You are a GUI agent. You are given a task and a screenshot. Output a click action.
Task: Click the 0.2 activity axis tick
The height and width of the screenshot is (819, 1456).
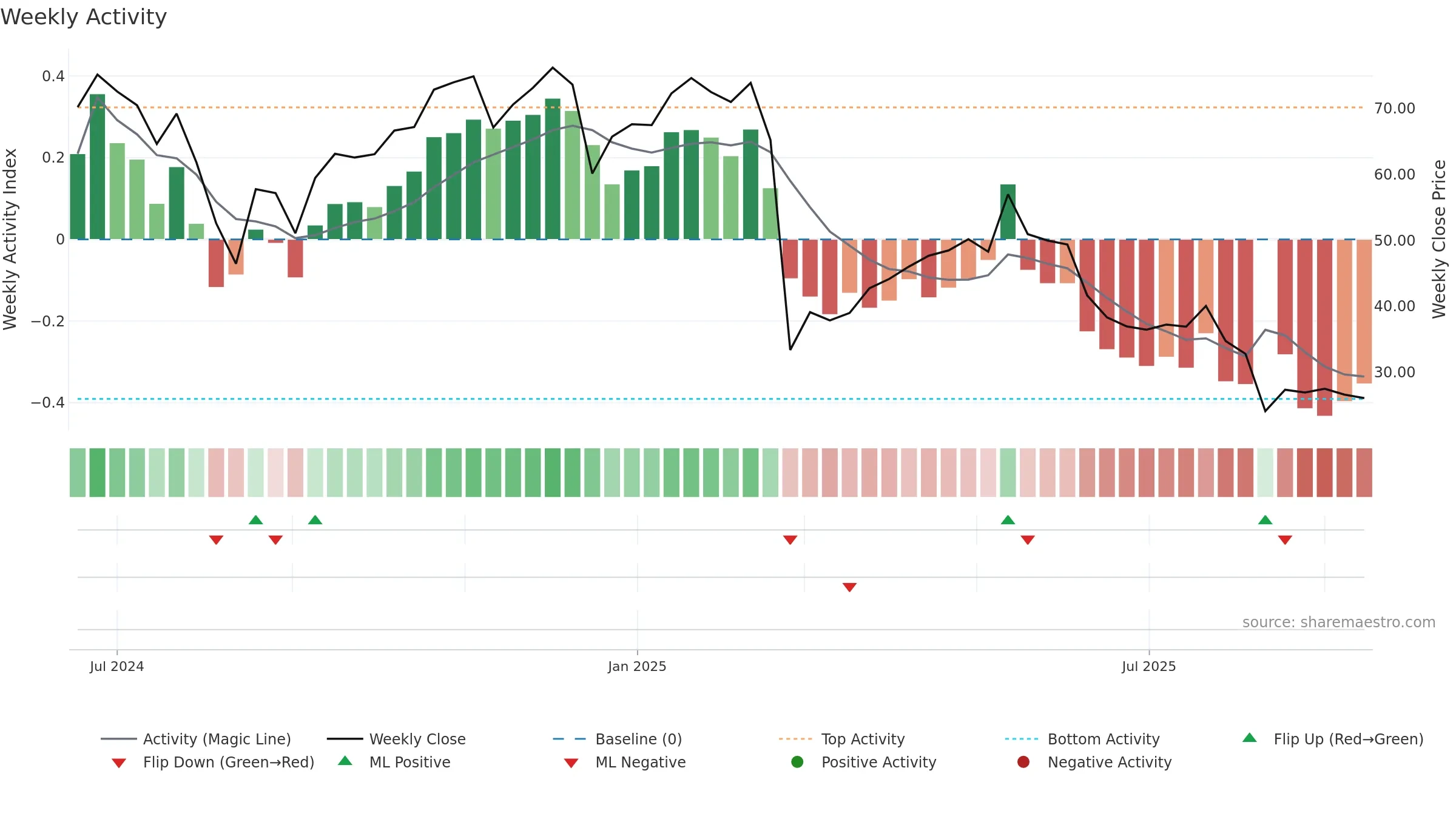tap(53, 158)
